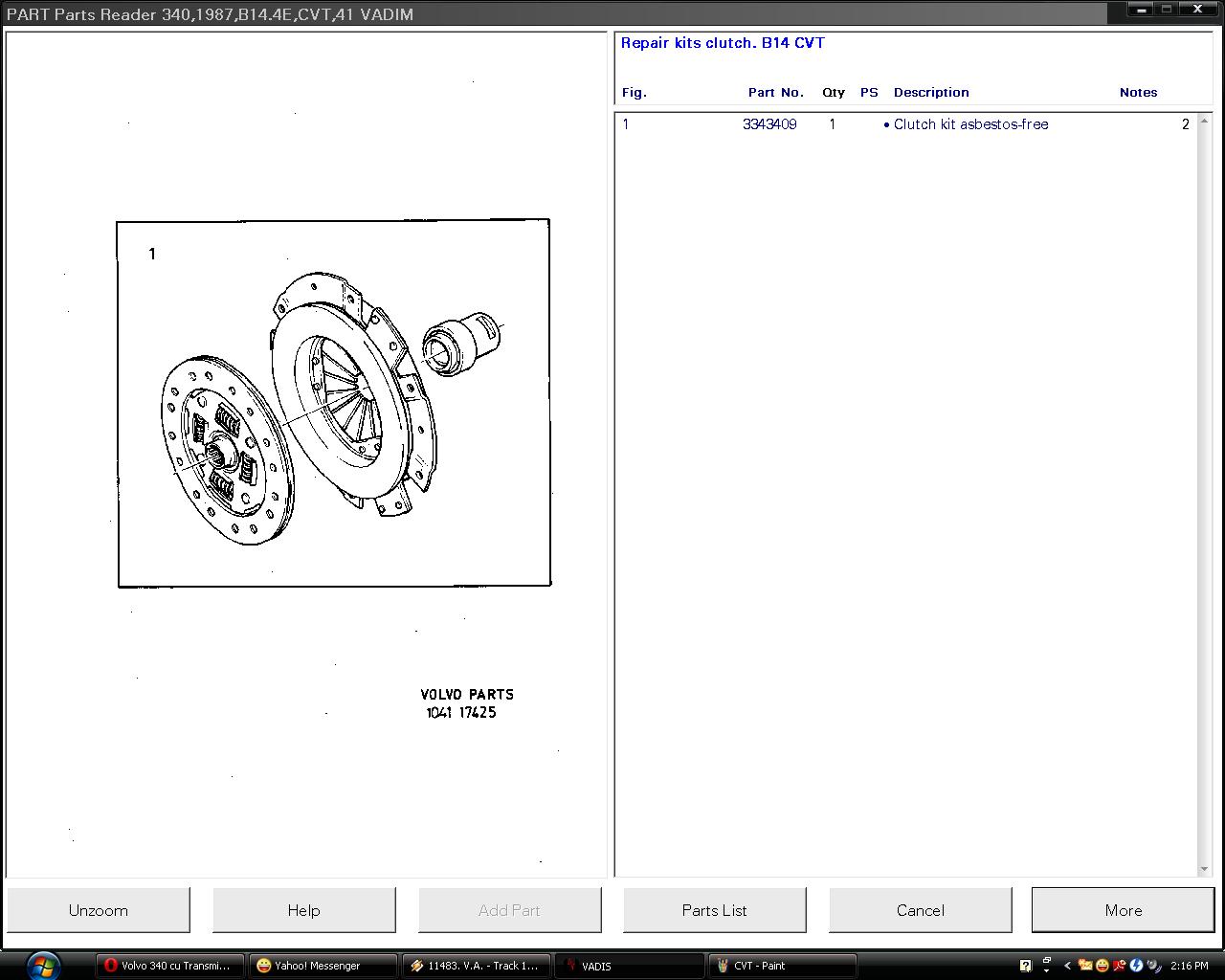1225x980 pixels.
Task: Click the VOLVO PARTS 1041 17425 label
Action: click(467, 703)
